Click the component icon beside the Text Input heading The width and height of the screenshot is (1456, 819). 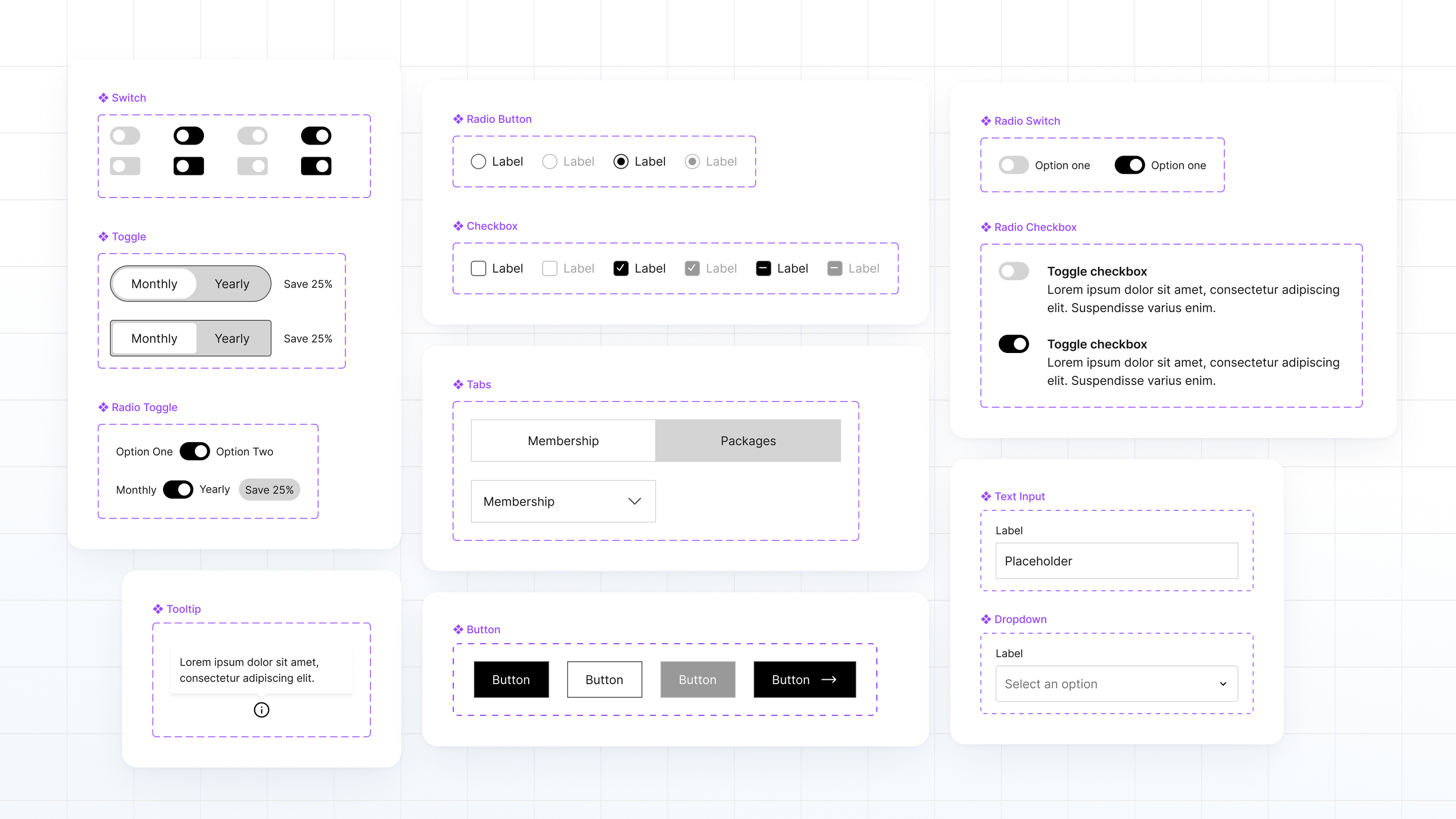986,496
